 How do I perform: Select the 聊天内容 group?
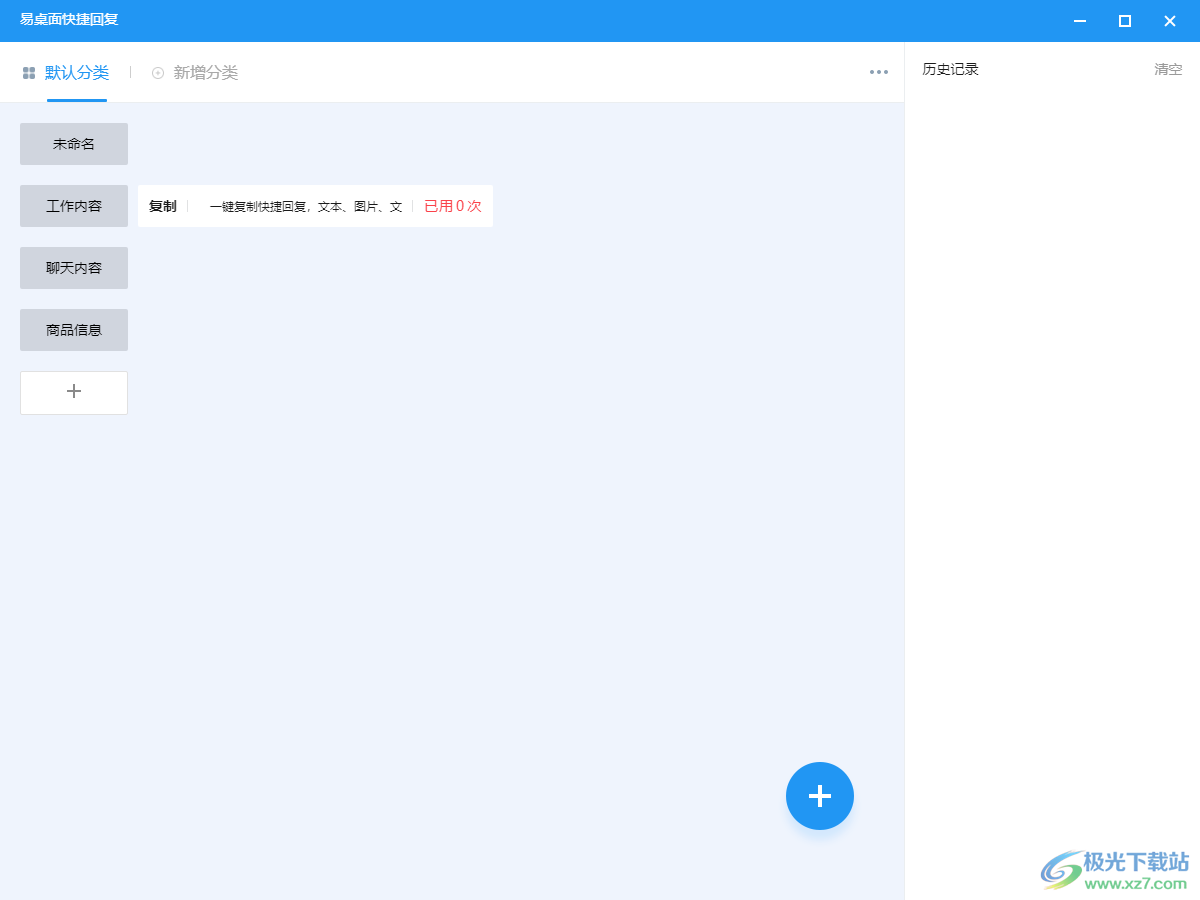point(74,268)
